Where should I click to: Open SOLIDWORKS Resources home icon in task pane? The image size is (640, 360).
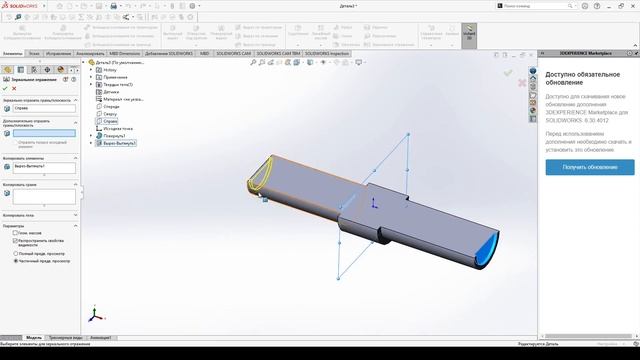point(533,78)
